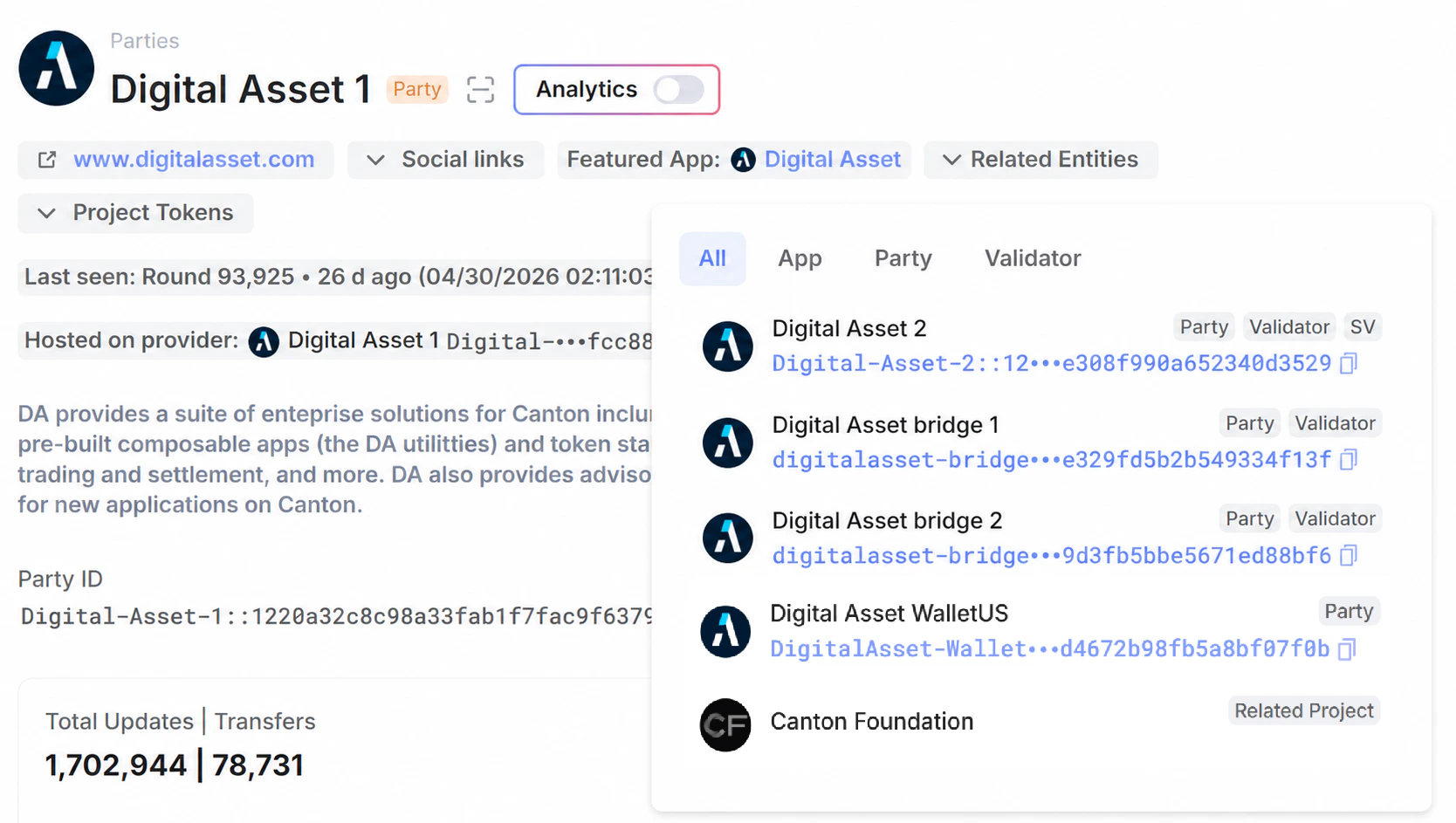Click the Digital Asset 1 page title
Image resolution: width=1456 pixels, height=823 pixels.
241,89
